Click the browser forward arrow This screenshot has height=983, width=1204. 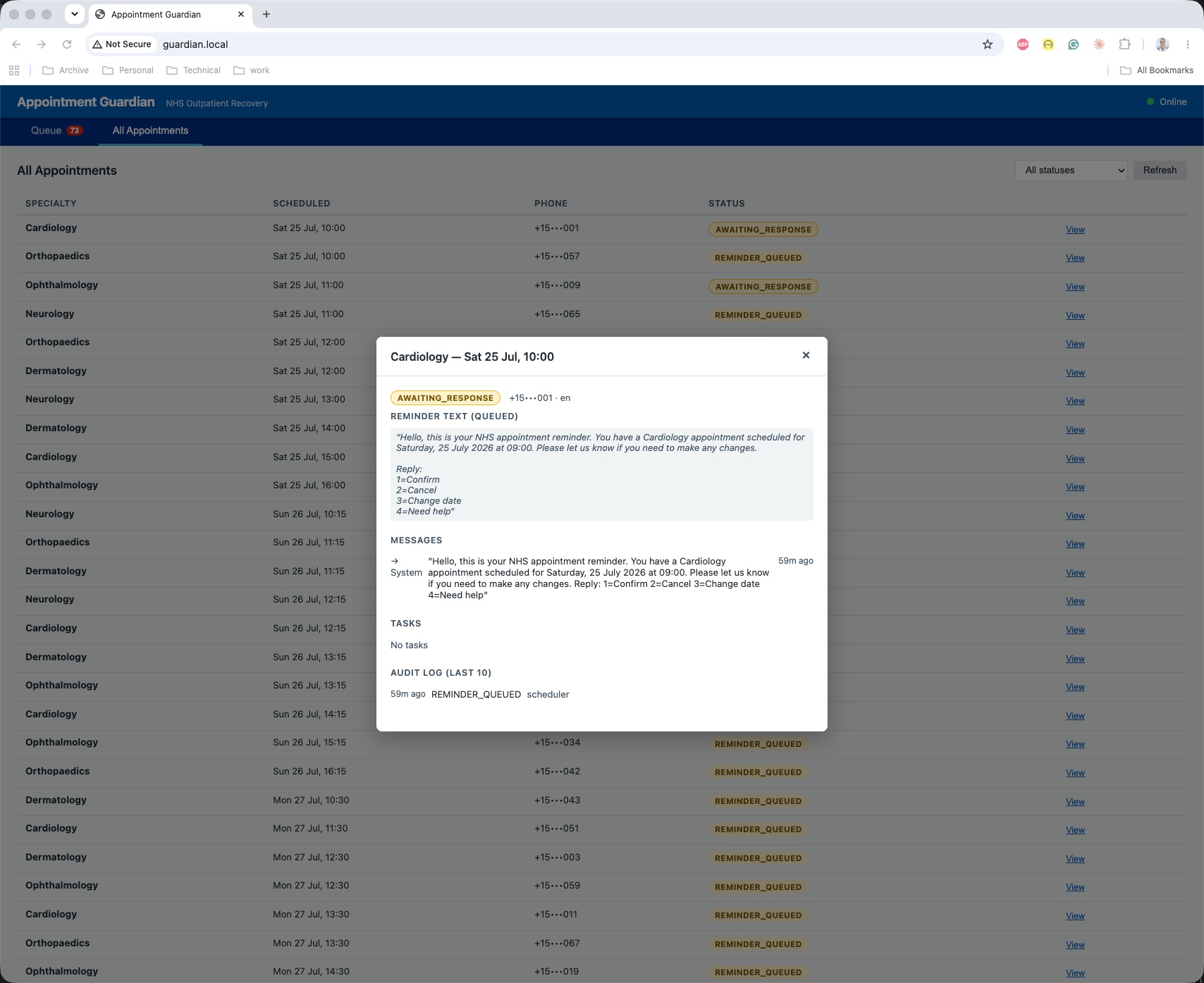[x=42, y=44]
